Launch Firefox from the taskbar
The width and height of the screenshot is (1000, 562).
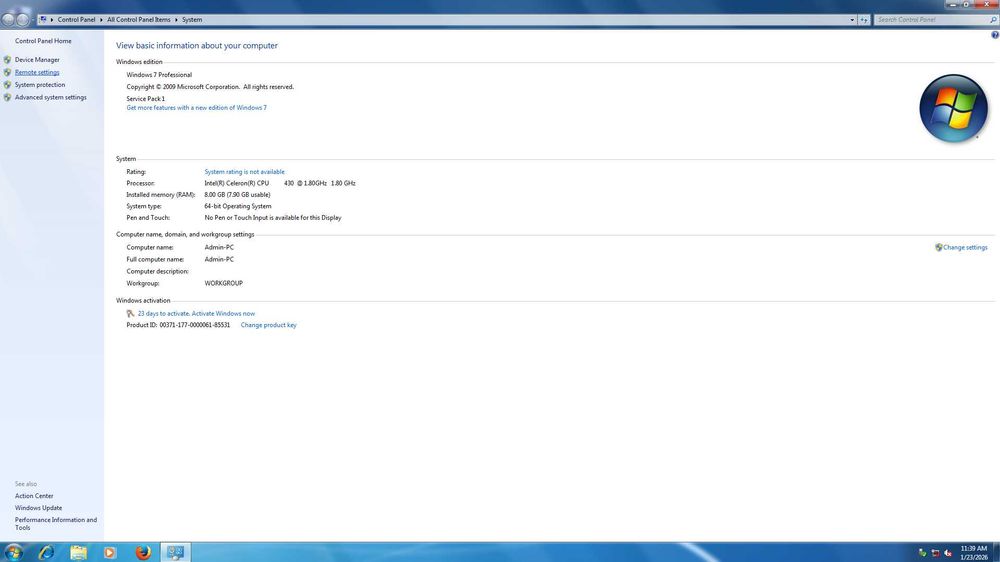point(143,552)
